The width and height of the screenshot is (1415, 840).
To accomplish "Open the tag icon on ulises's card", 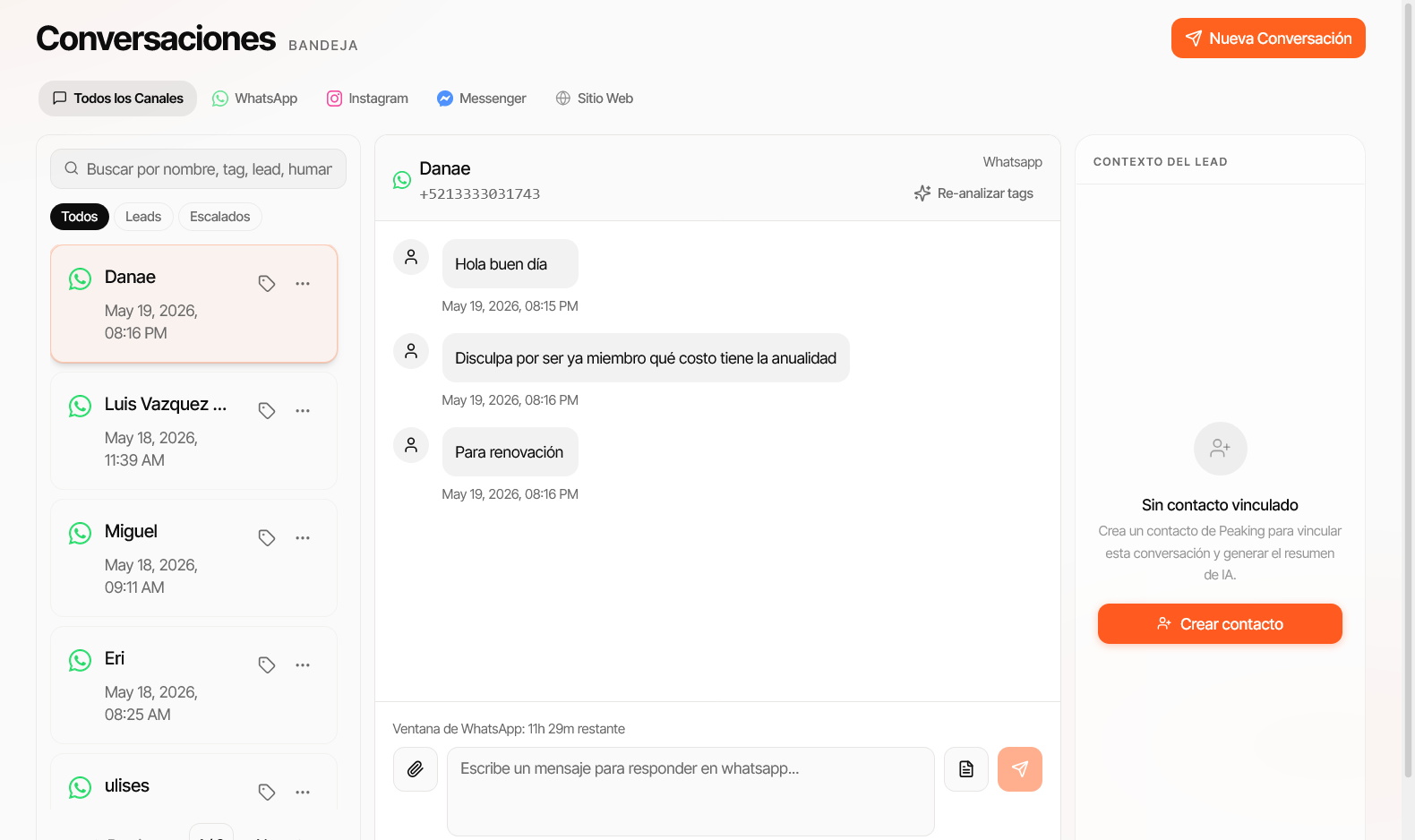I will 267,792.
